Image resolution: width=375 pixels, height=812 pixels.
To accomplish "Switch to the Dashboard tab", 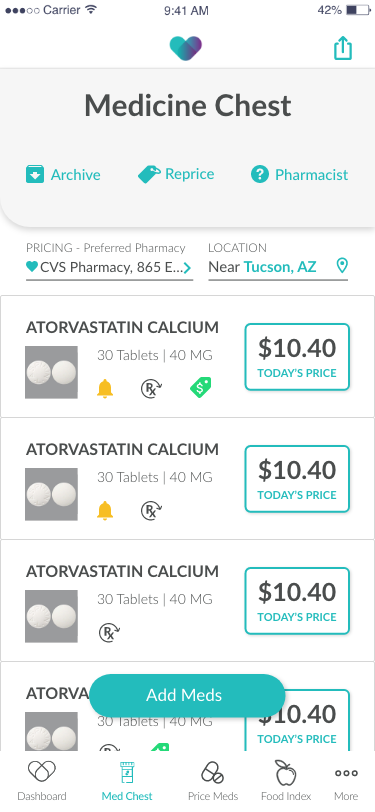I will click(x=42, y=781).
